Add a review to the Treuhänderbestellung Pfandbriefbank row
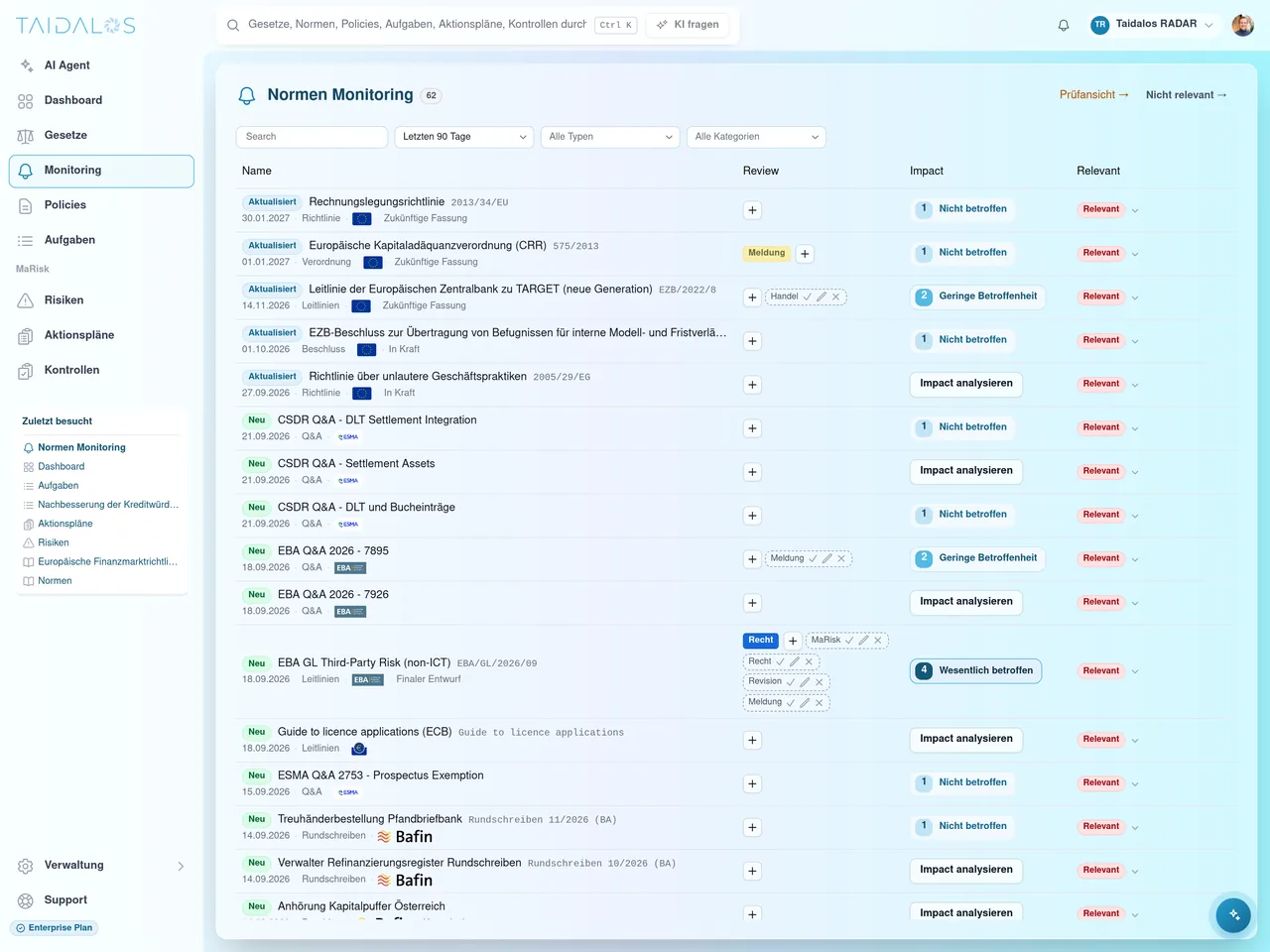 click(752, 827)
